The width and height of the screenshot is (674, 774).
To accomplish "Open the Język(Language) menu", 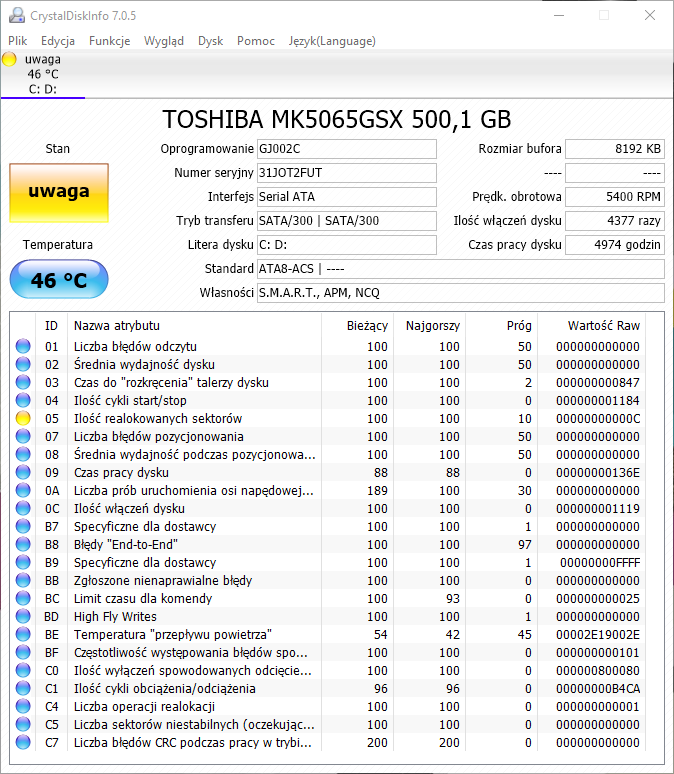I will tap(332, 41).
